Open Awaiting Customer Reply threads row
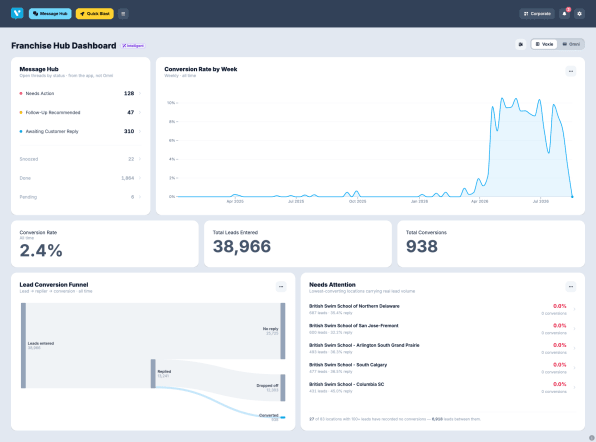 tap(81, 131)
